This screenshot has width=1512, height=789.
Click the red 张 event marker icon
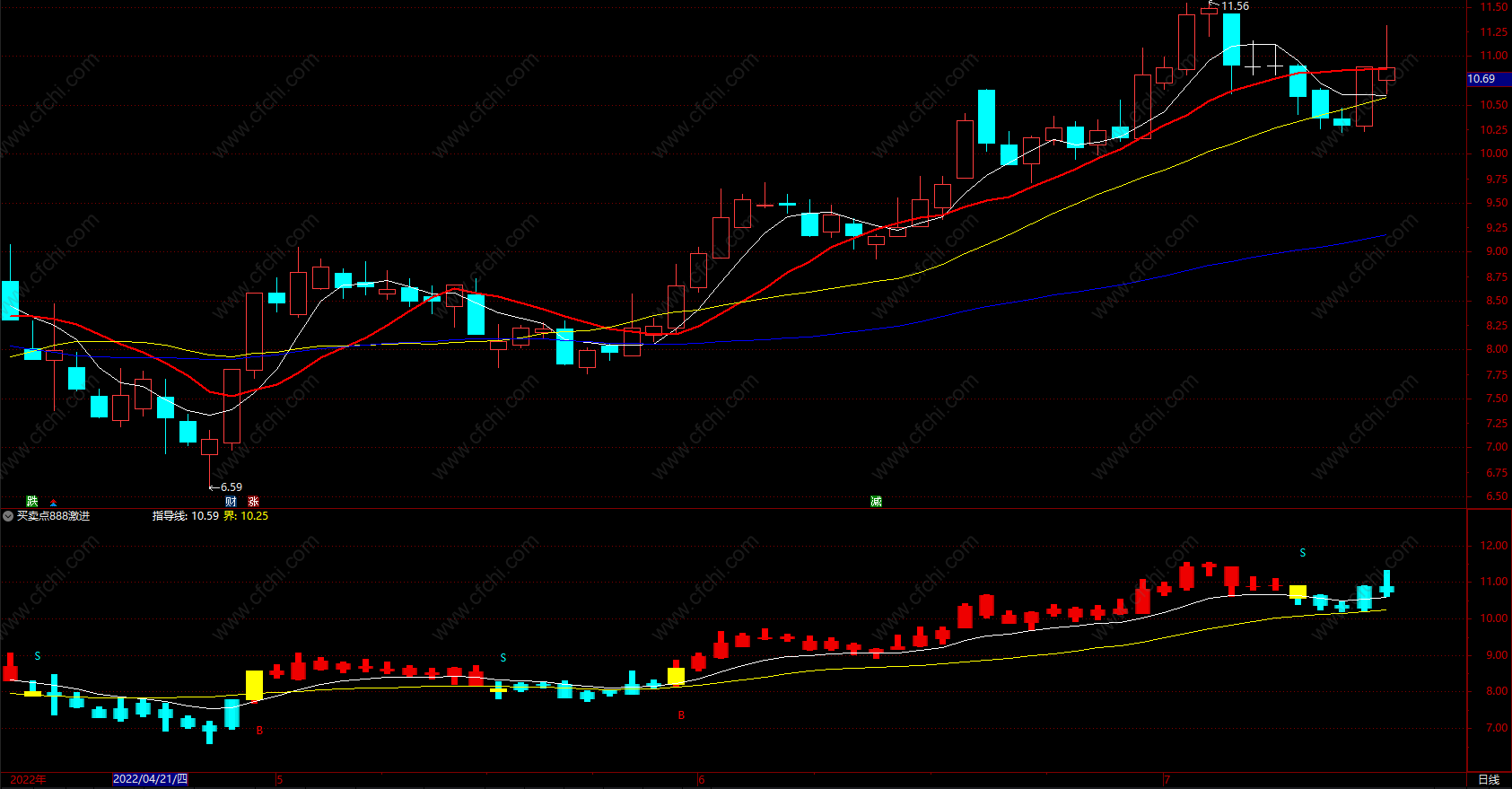point(253,501)
